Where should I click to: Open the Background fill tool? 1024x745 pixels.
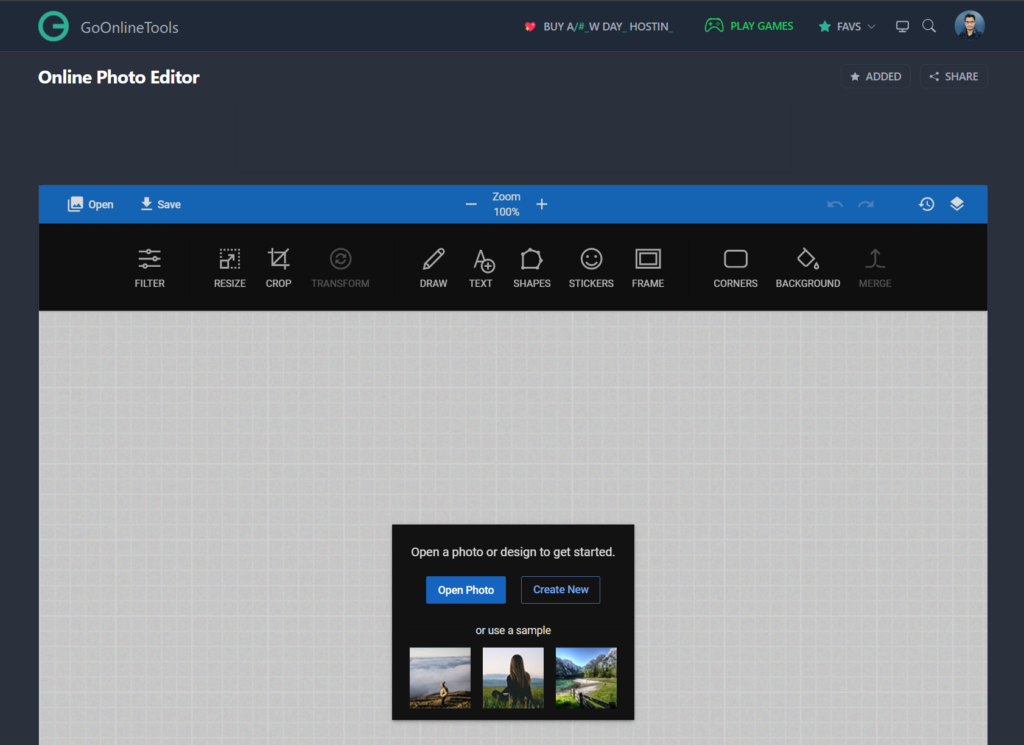[807, 266]
